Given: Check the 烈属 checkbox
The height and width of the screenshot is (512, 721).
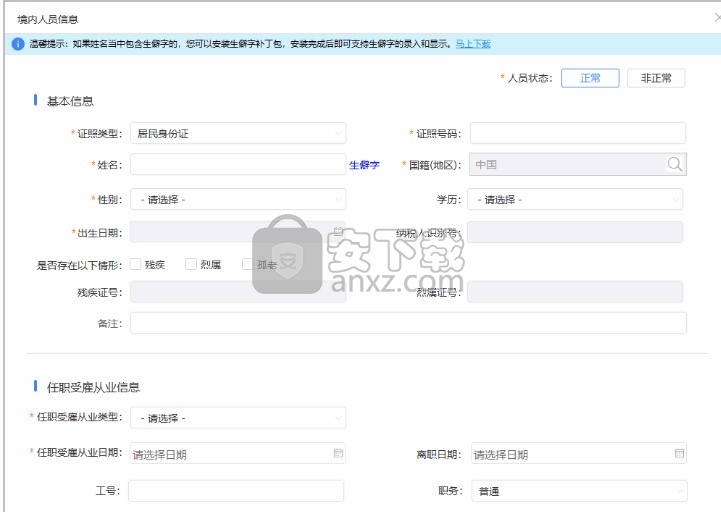Looking at the screenshot, I should pyautogui.click(x=191, y=264).
